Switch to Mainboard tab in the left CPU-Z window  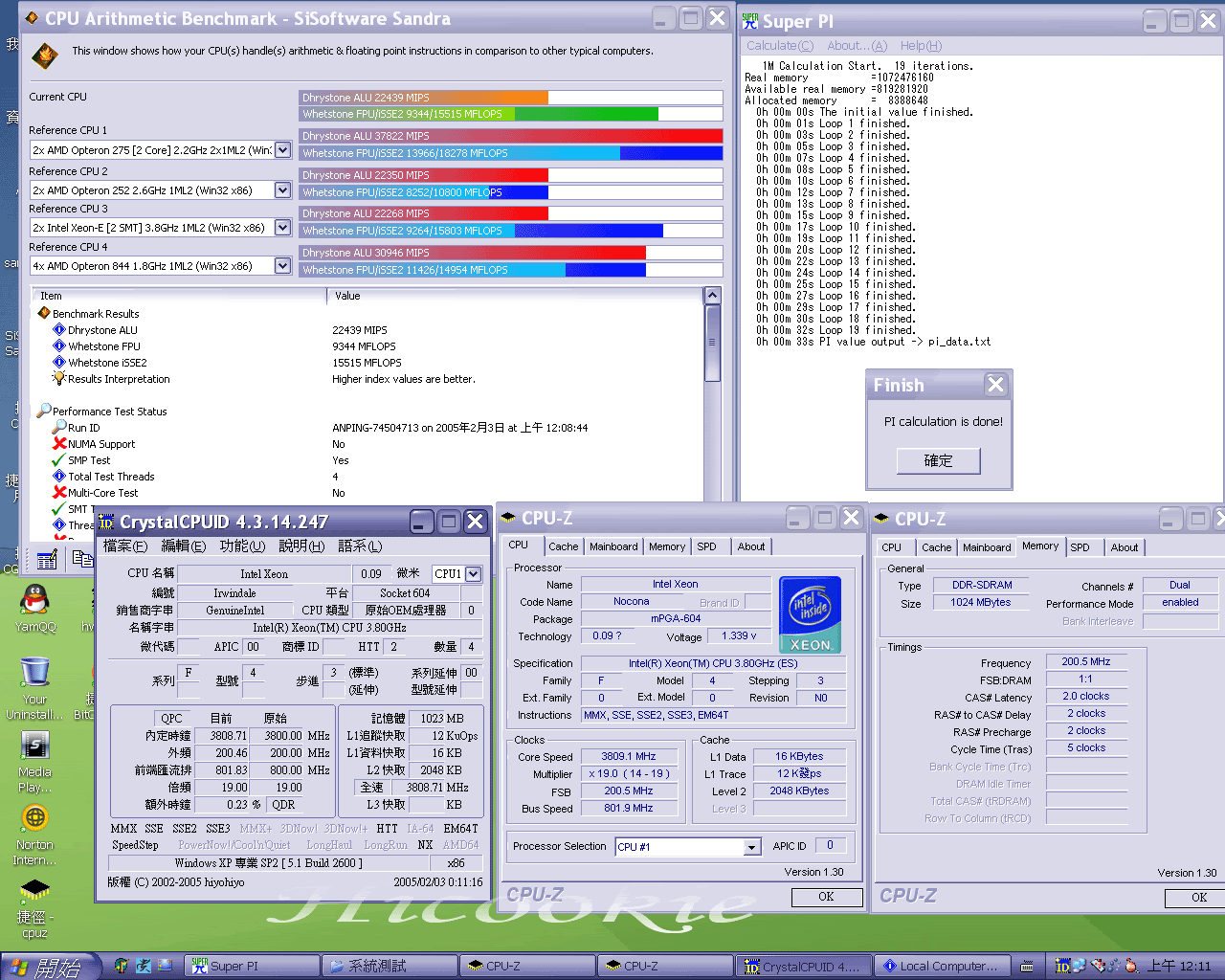[613, 546]
